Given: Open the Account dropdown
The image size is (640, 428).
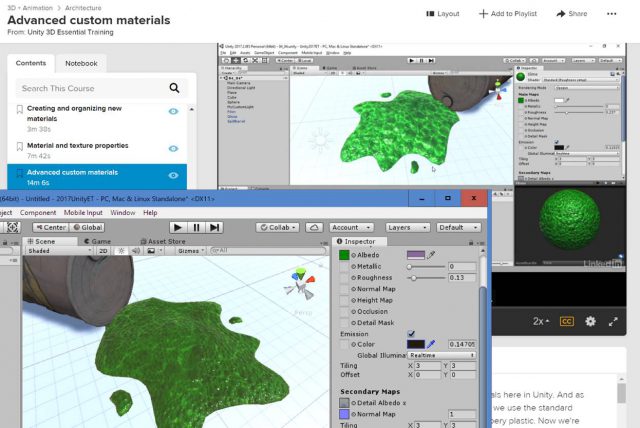Looking at the screenshot, I should [x=351, y=227].
